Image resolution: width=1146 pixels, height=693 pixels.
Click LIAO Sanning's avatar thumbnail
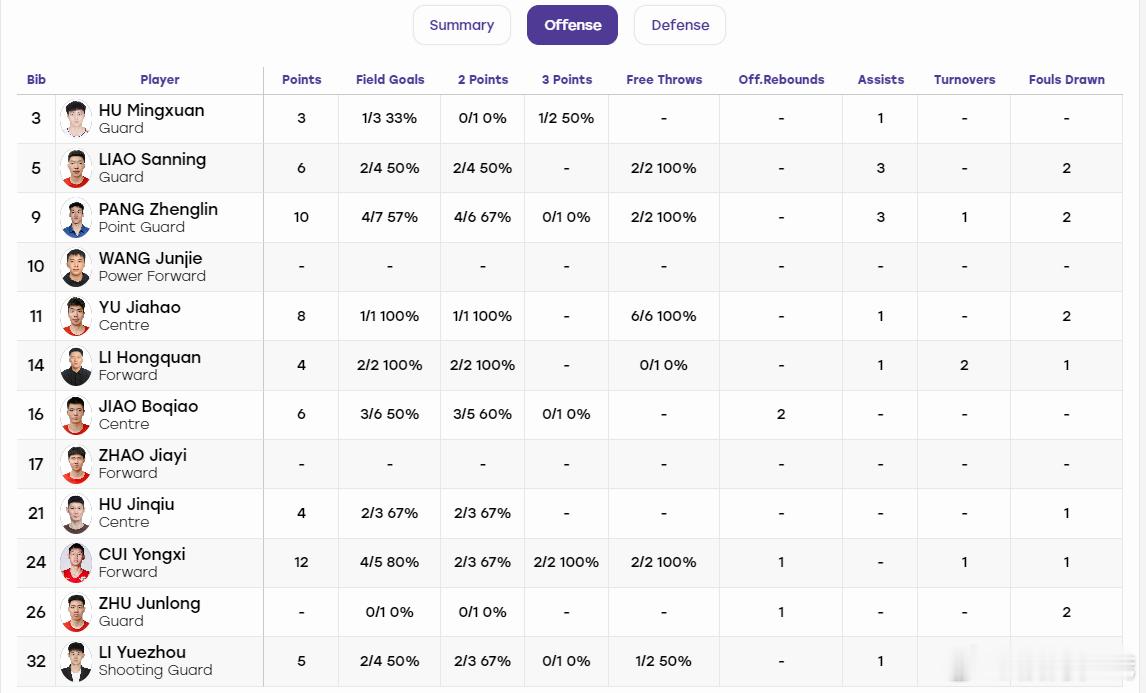pos(76,168)
